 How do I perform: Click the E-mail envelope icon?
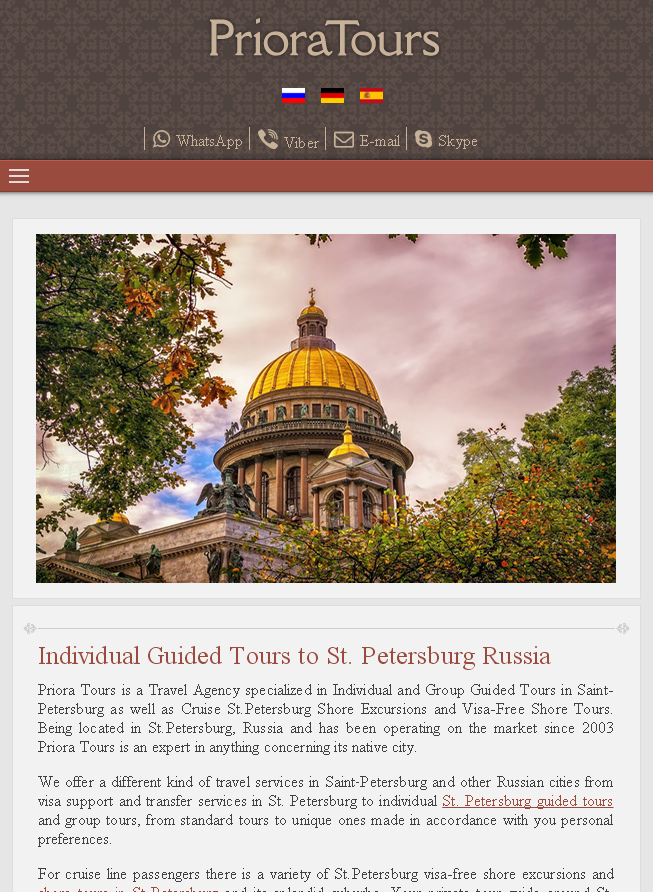(344, 139)
